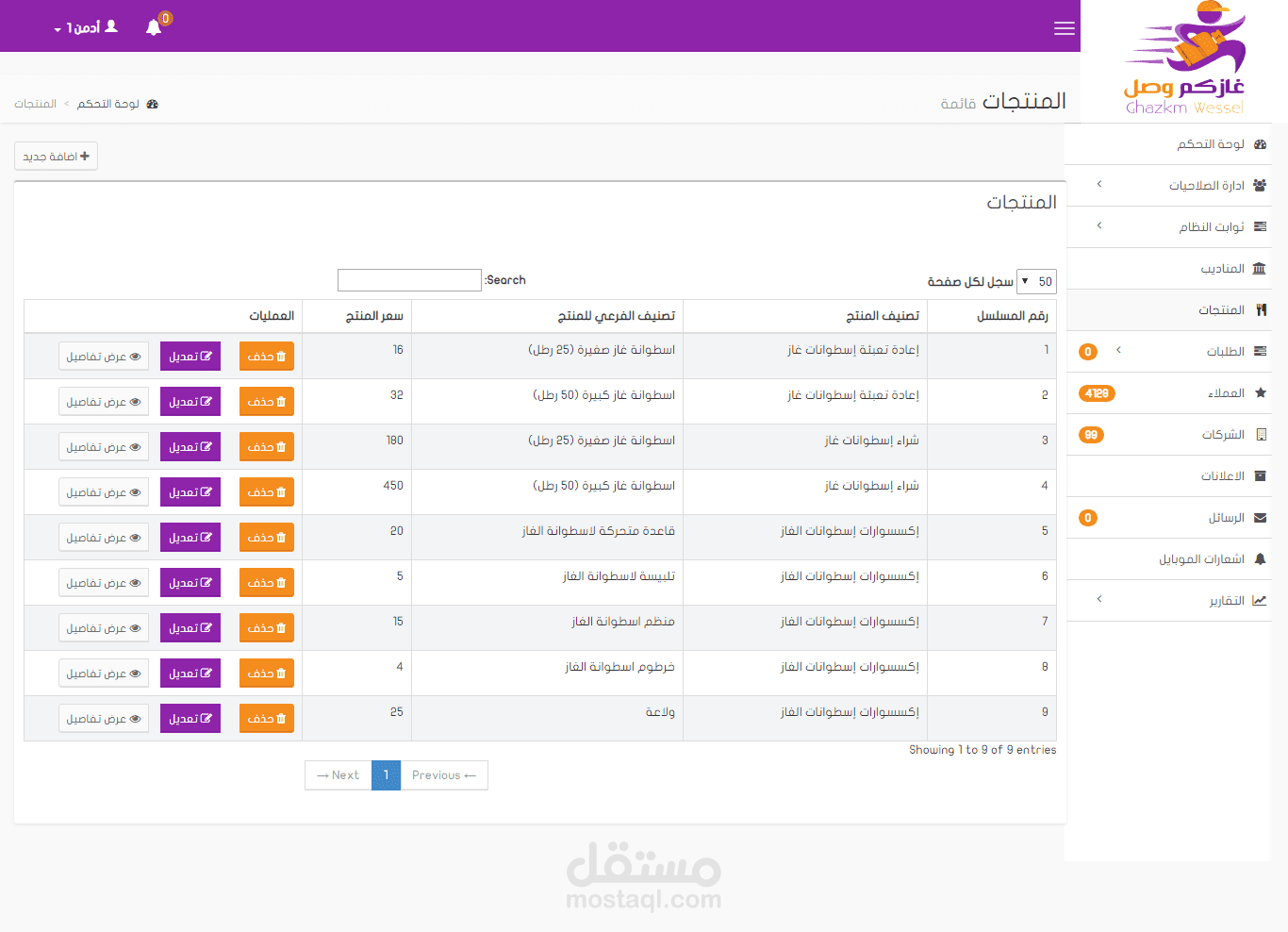Edit product row 2 priced 32

[190, 402]
